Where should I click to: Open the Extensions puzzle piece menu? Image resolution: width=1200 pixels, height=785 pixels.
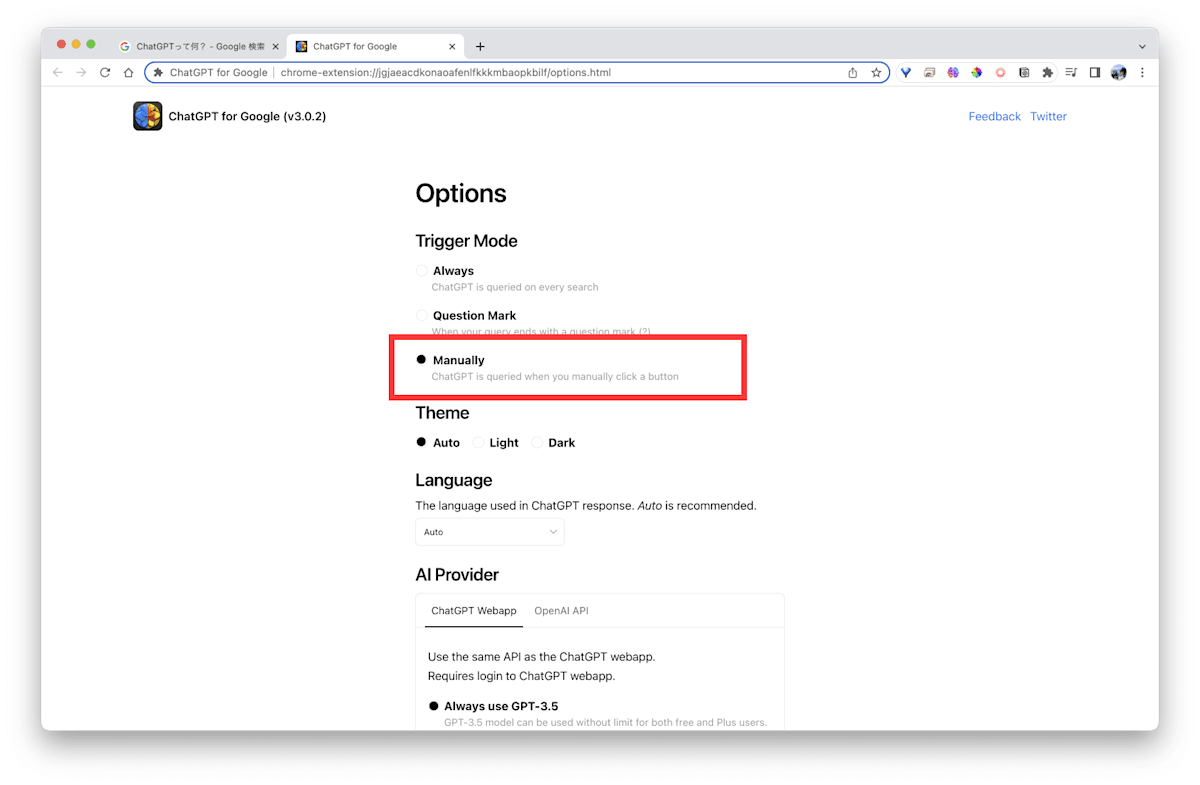click(x=1048, y=73)
